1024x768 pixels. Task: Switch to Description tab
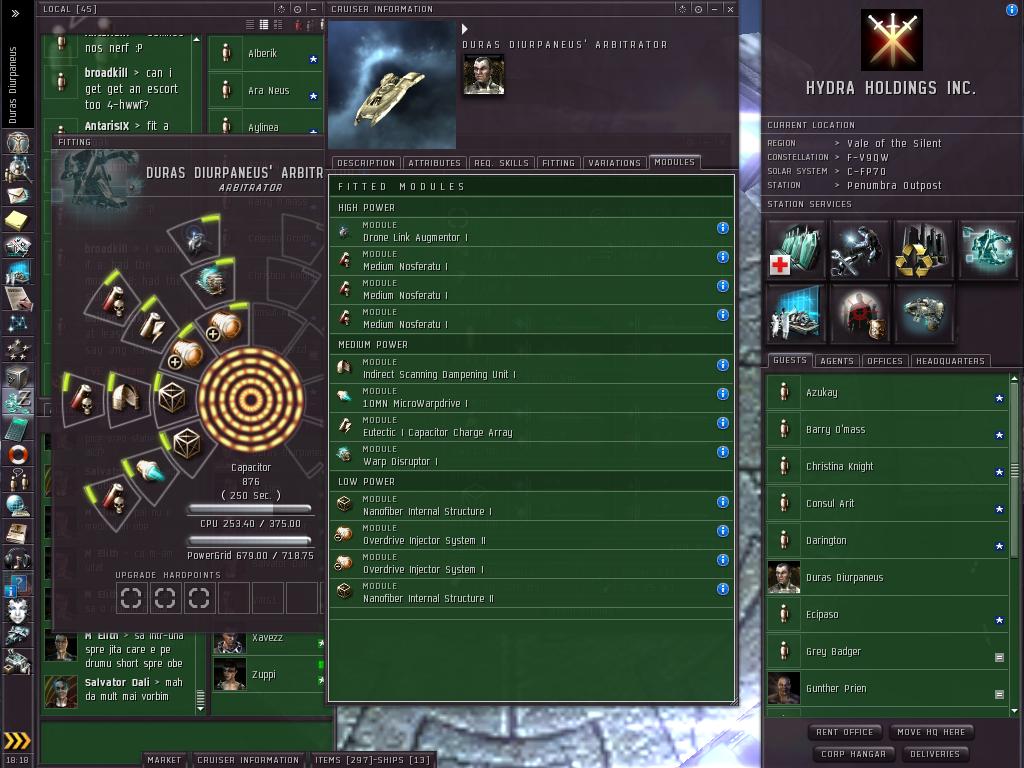click(x=366, y=163)
